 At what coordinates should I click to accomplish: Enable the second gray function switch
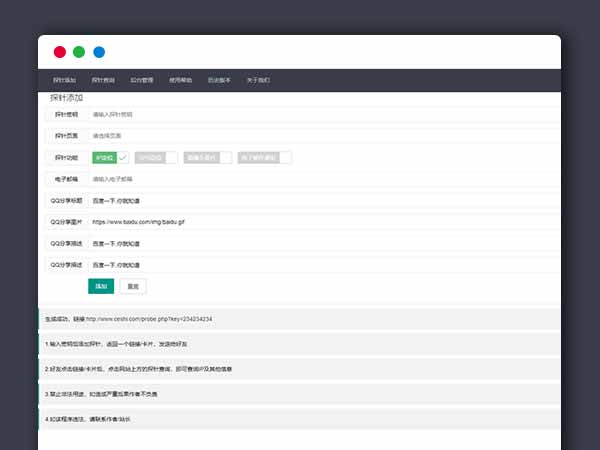[x=157, y=157]
